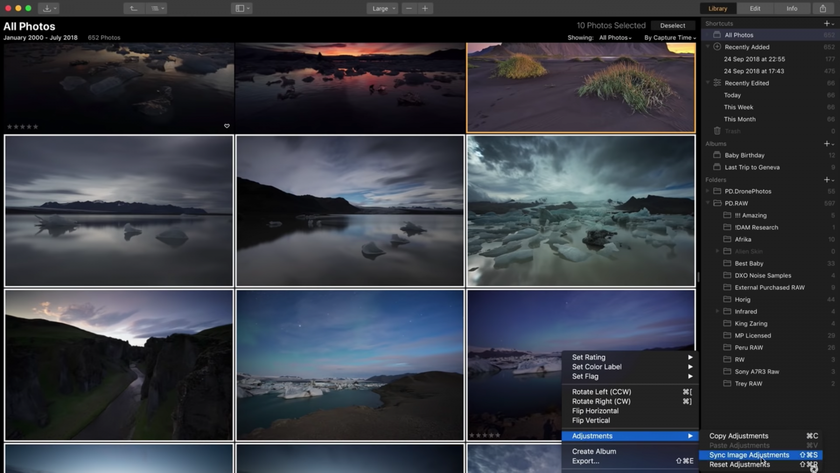
Task: Click the Recently Added plus-circle icon
Action: 717,47
